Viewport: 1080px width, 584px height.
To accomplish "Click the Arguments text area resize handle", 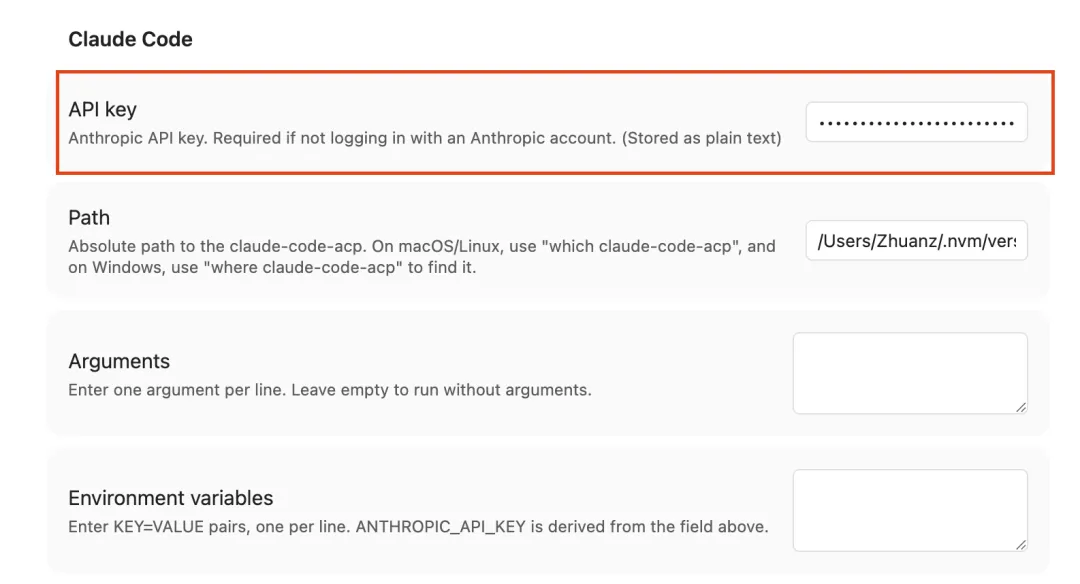I will point(1021,407).
